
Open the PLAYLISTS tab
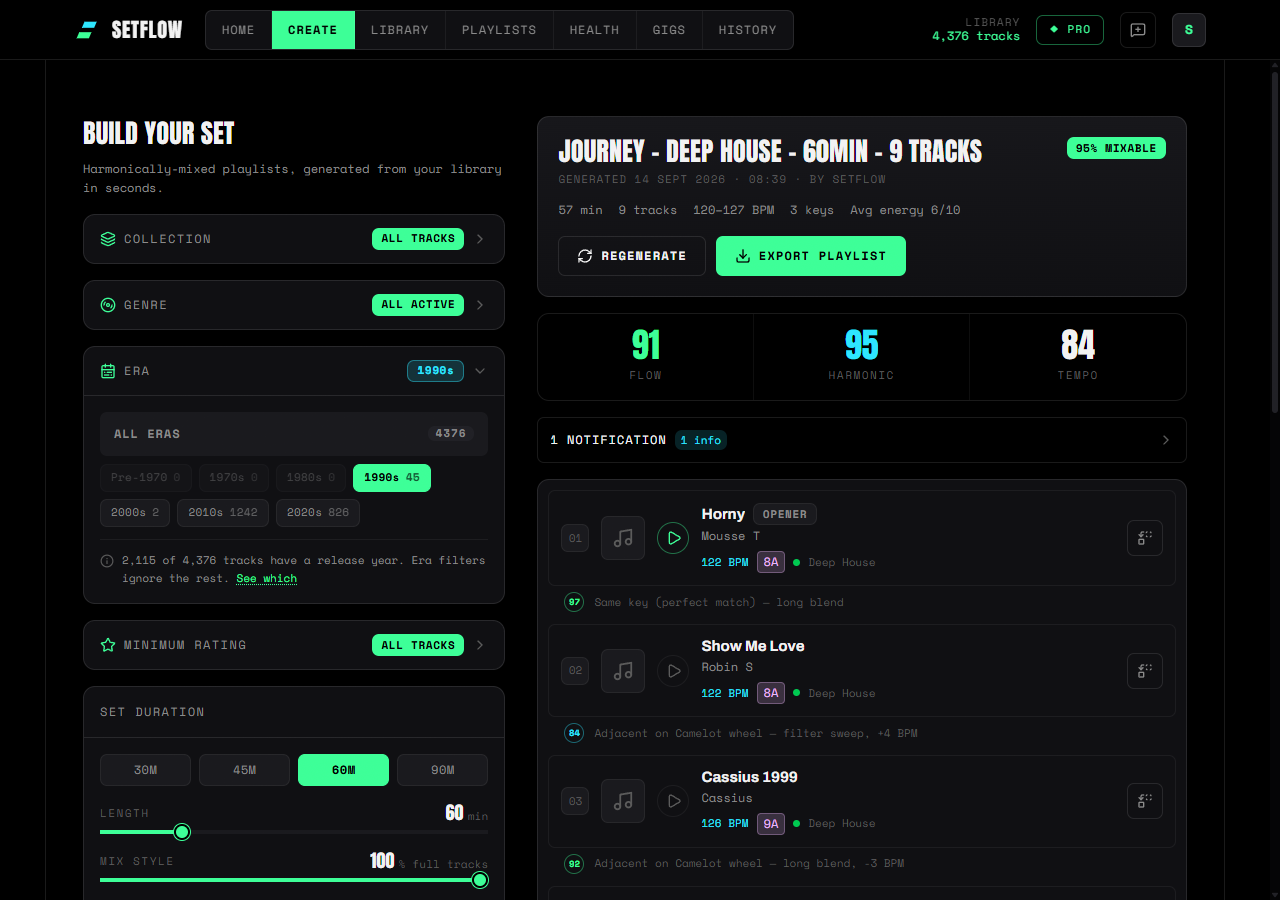tap(499, 30)
